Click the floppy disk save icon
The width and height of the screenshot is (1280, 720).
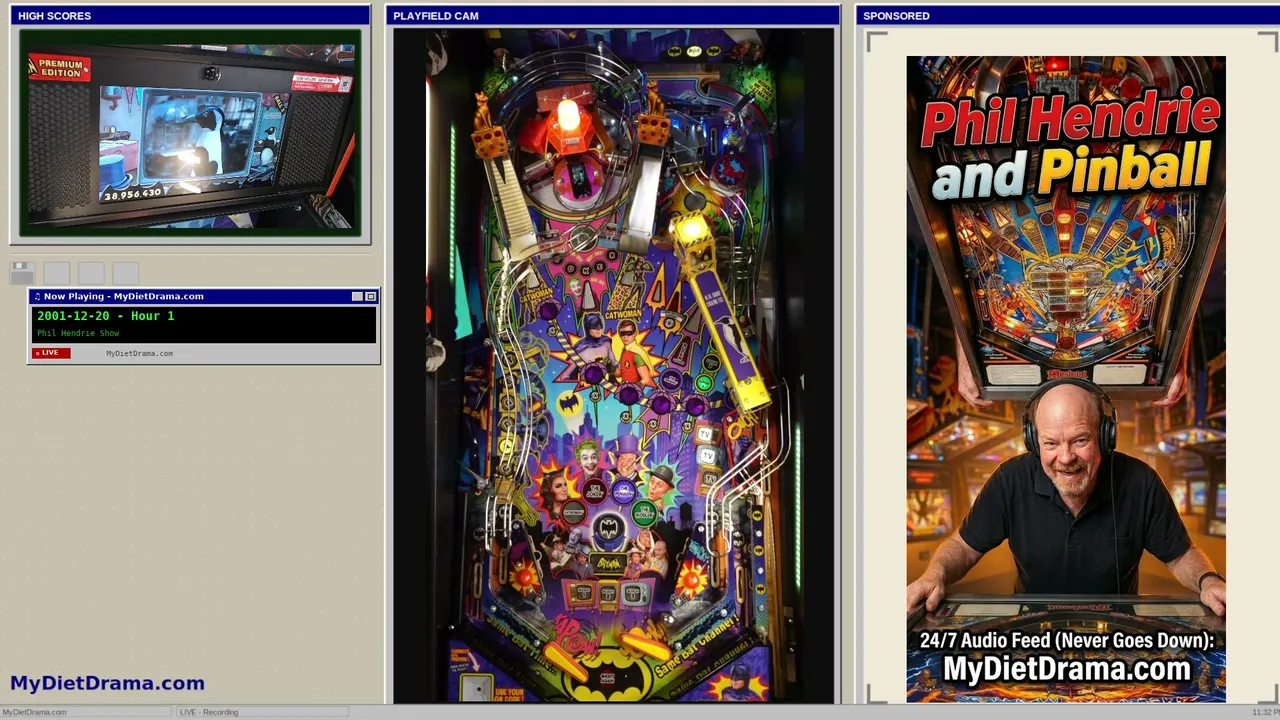pos(23,273)
